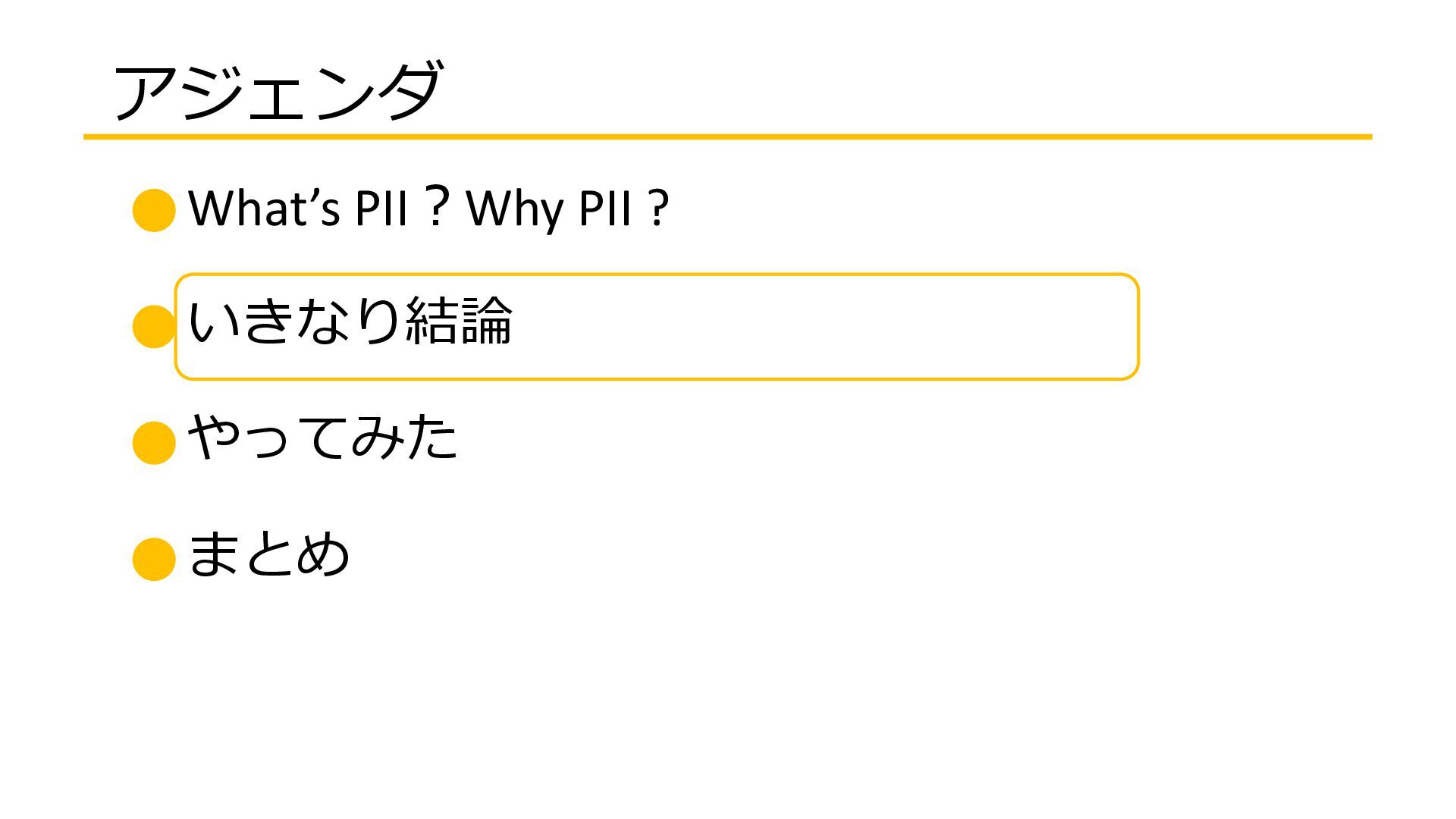Click the アジェンダ slide title

tap(277, 93)
